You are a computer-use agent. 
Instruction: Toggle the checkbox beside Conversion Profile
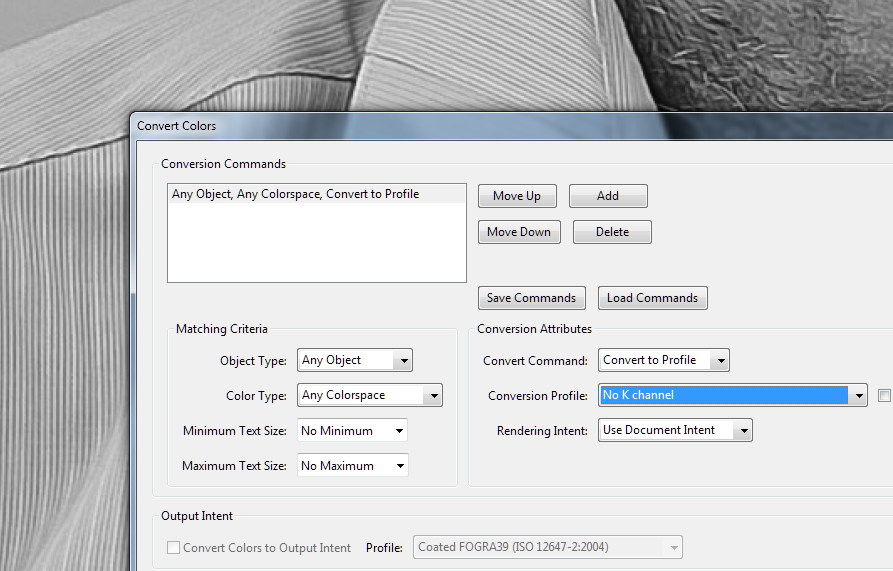(884, 395)
